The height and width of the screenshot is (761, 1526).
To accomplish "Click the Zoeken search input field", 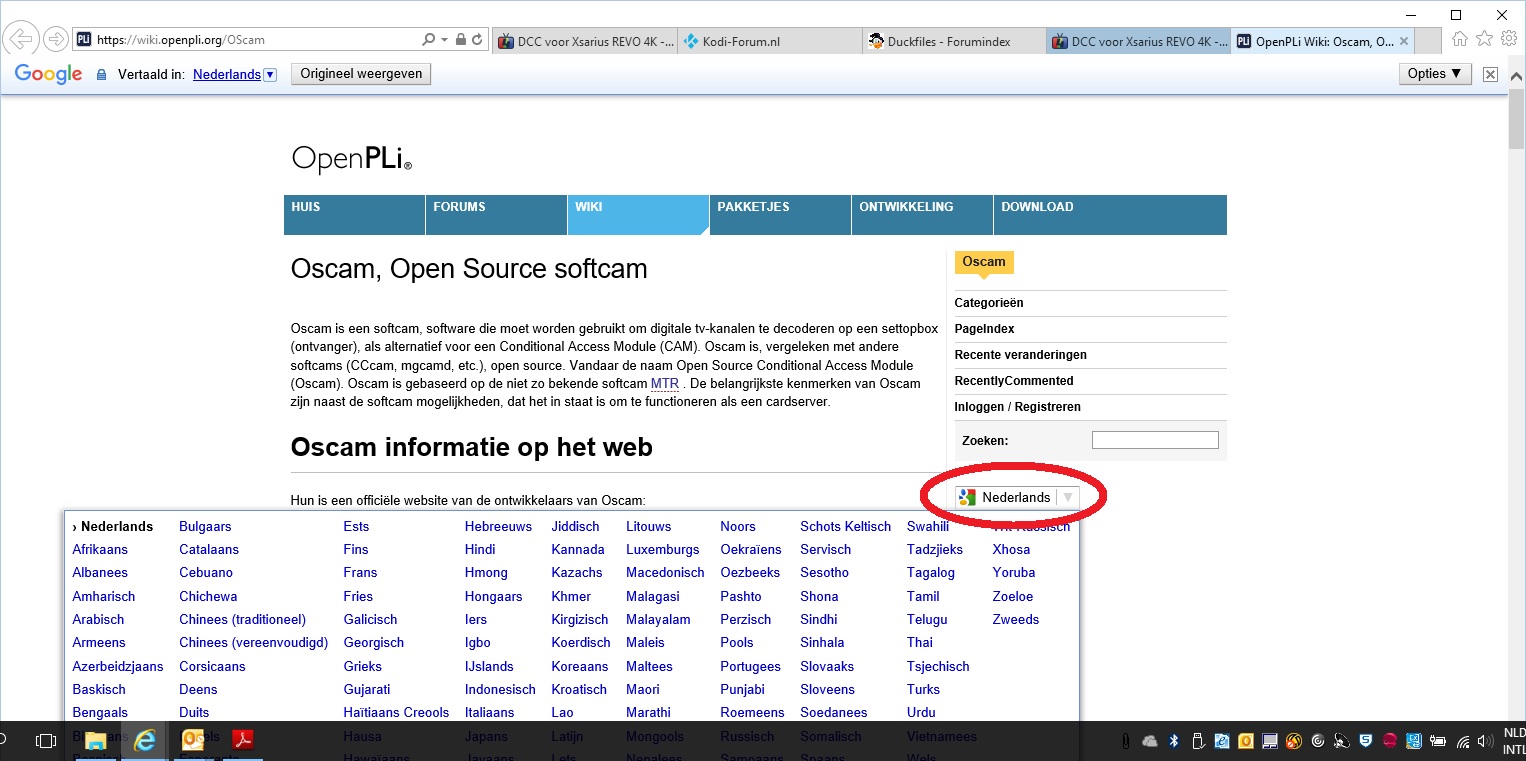I will (x=1155, y=440).
